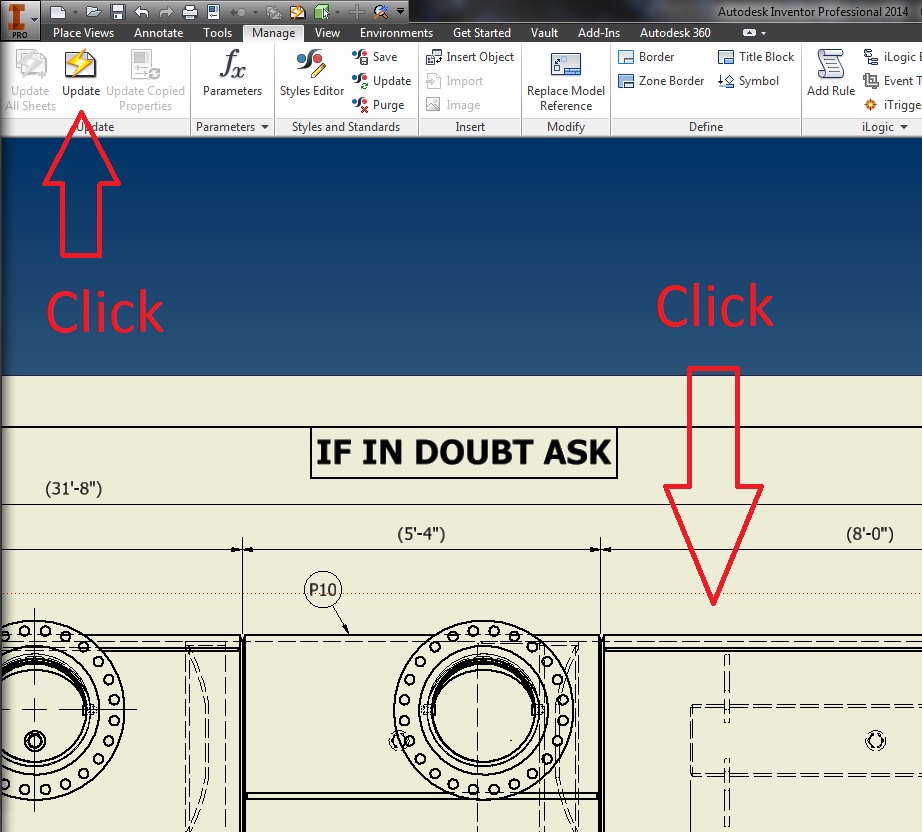Open the Add-Ins tab
This screenshot has width=922, height=832.
click(x=599, y=33)
